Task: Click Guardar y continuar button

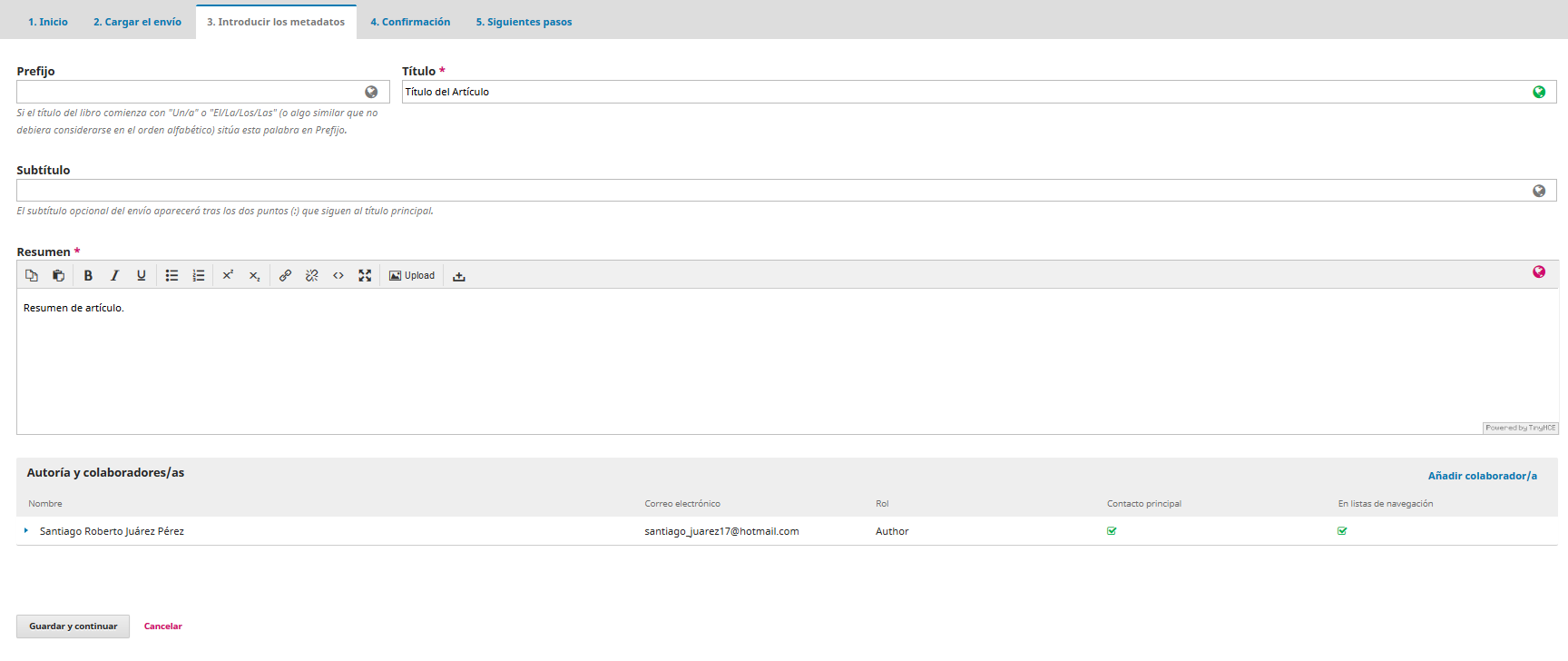Action: click(x=73, y=626)
